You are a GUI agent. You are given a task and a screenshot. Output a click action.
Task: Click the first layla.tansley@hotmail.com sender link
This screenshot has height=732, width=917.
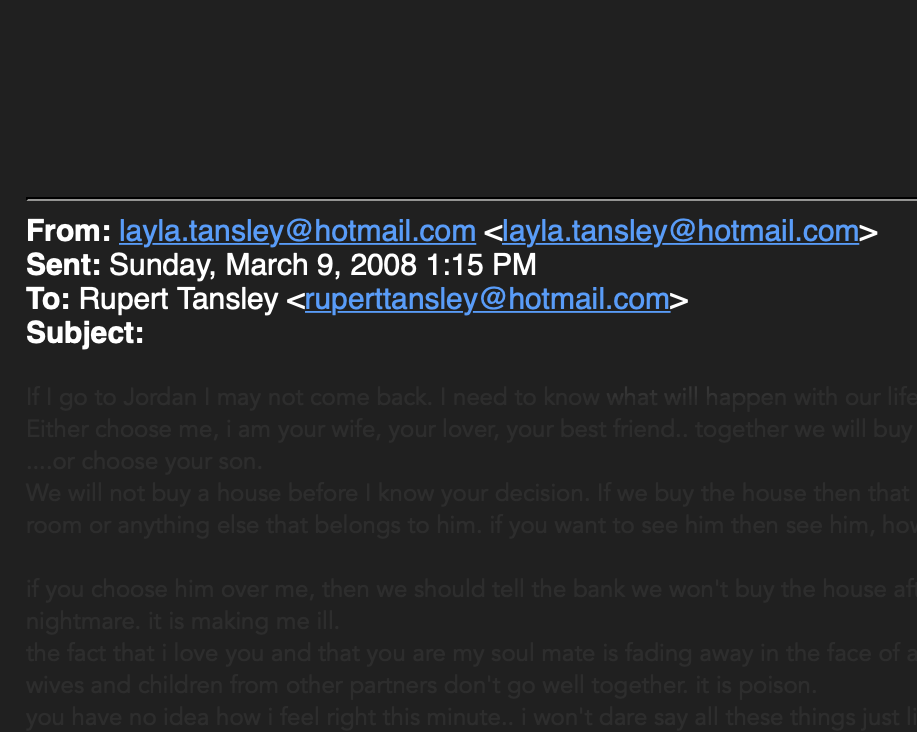[297, 232]
